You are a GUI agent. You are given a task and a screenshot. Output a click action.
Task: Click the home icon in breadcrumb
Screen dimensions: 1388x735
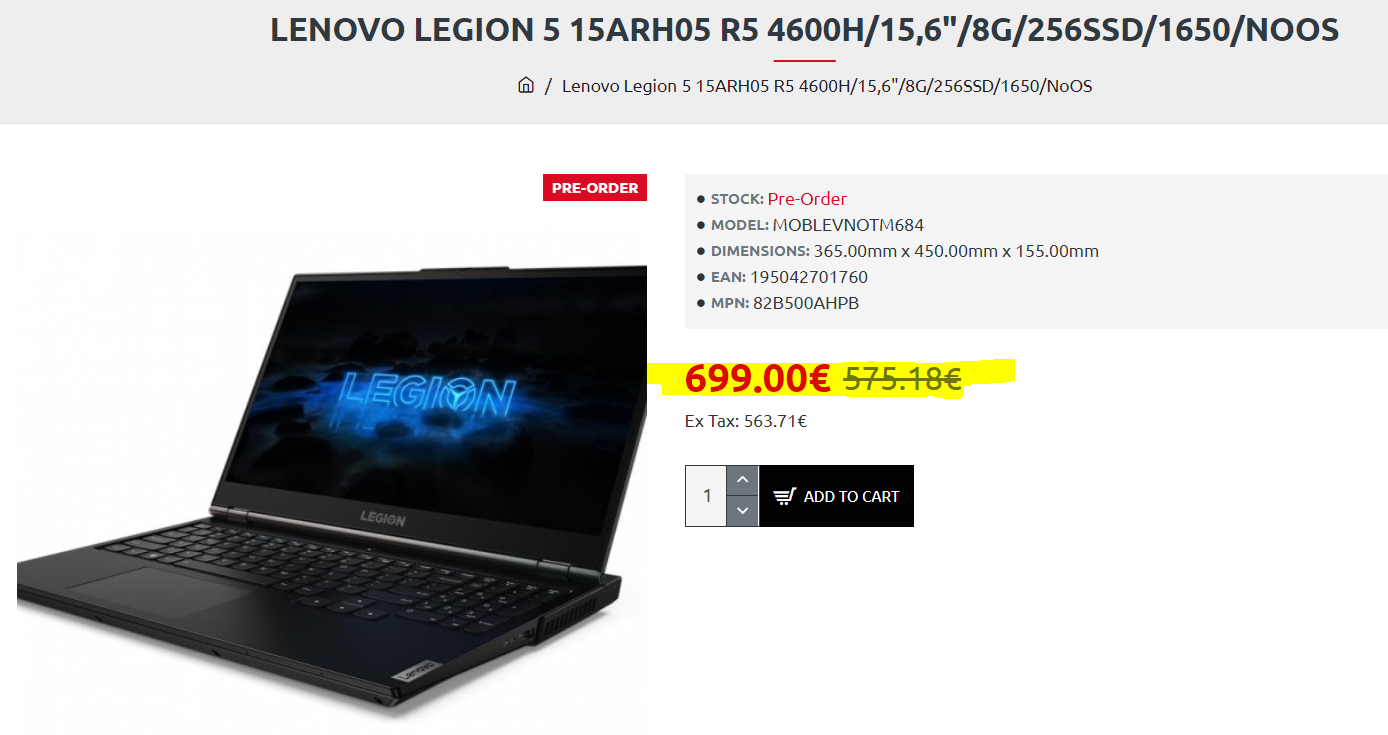tap(526, 85)
